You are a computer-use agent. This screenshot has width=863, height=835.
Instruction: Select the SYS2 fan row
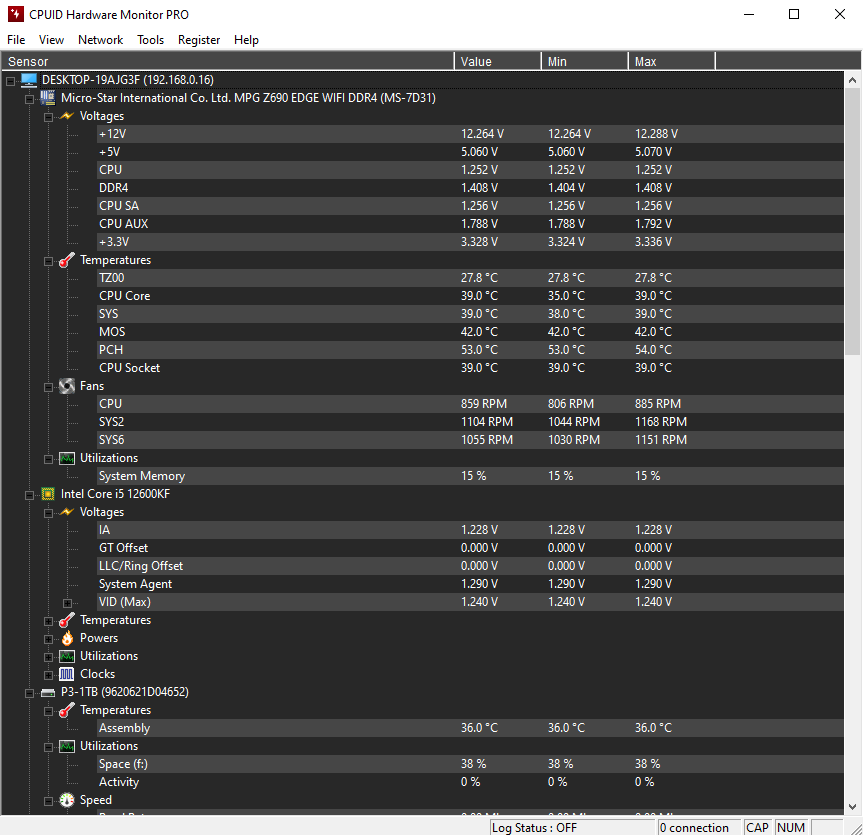(470, 422)
